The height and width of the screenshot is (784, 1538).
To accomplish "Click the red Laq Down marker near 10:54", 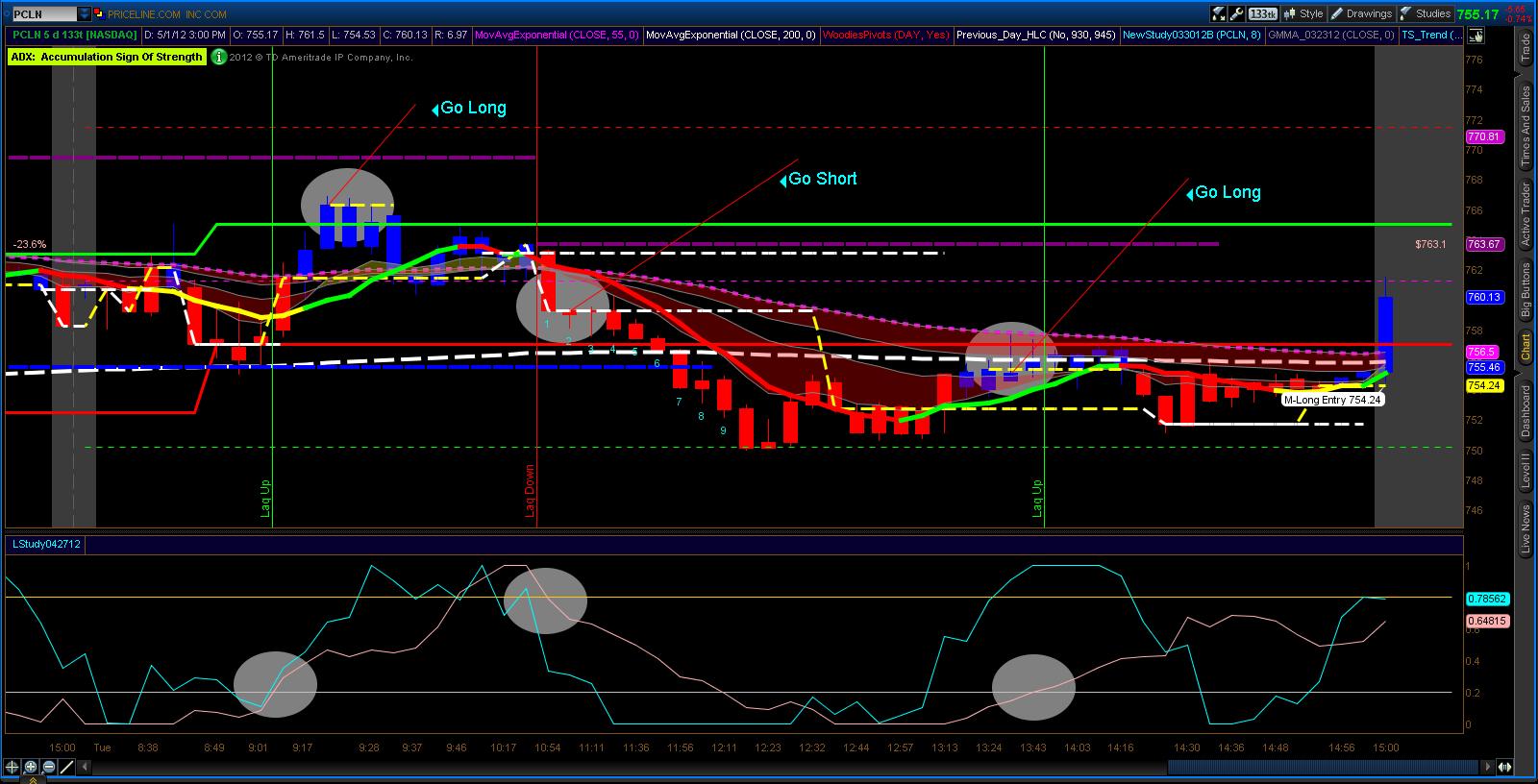I will point(529,491).
